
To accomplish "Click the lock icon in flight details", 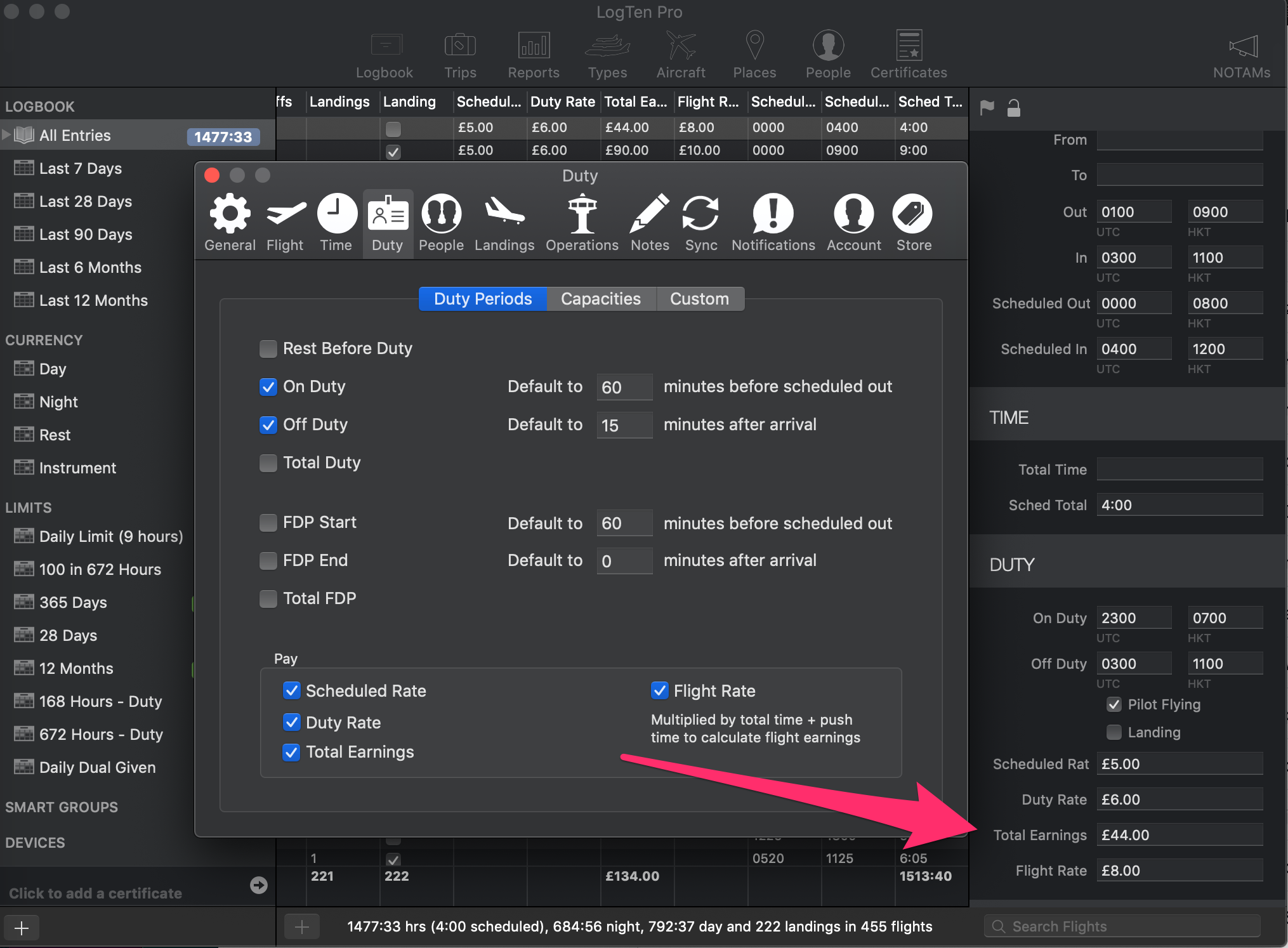I will click(1014, 108).
